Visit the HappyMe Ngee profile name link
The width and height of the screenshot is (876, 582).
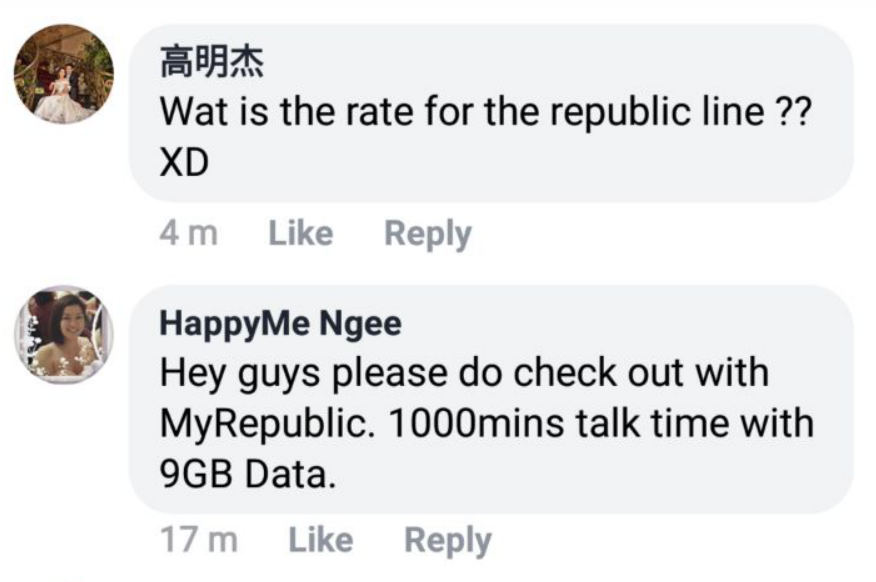[280, 323]
